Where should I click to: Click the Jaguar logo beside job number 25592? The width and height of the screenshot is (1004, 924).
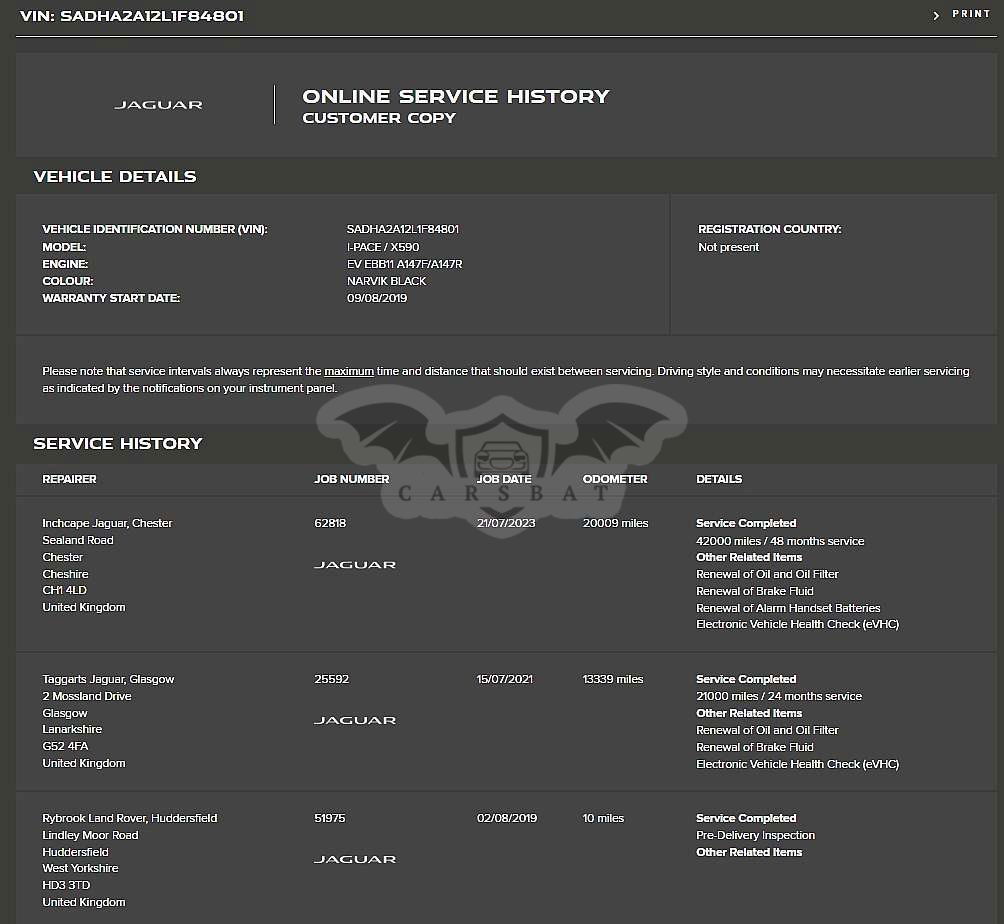[x=354, y=720]
